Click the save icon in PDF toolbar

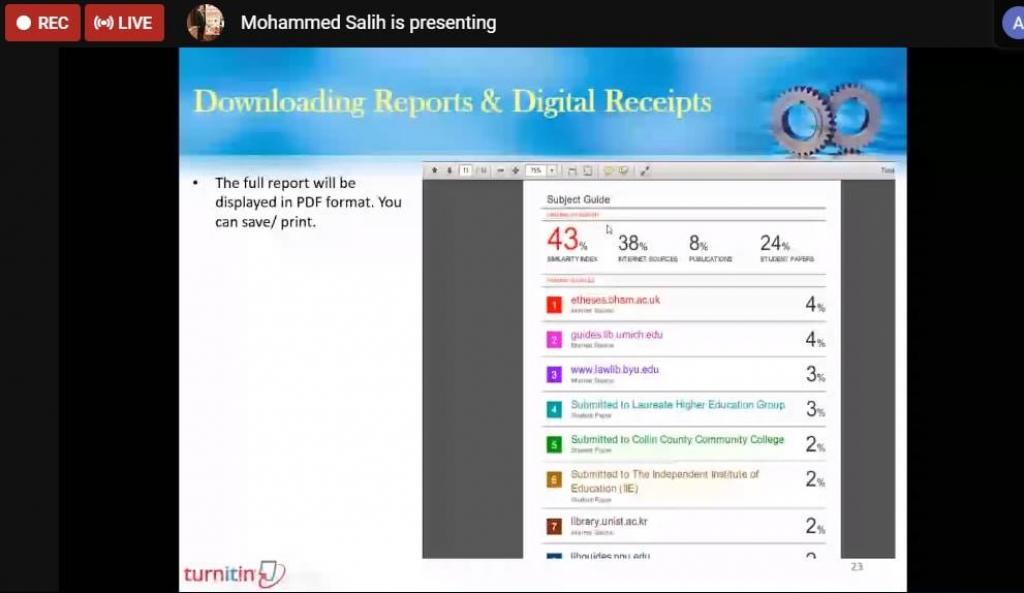tap(572, 171)
